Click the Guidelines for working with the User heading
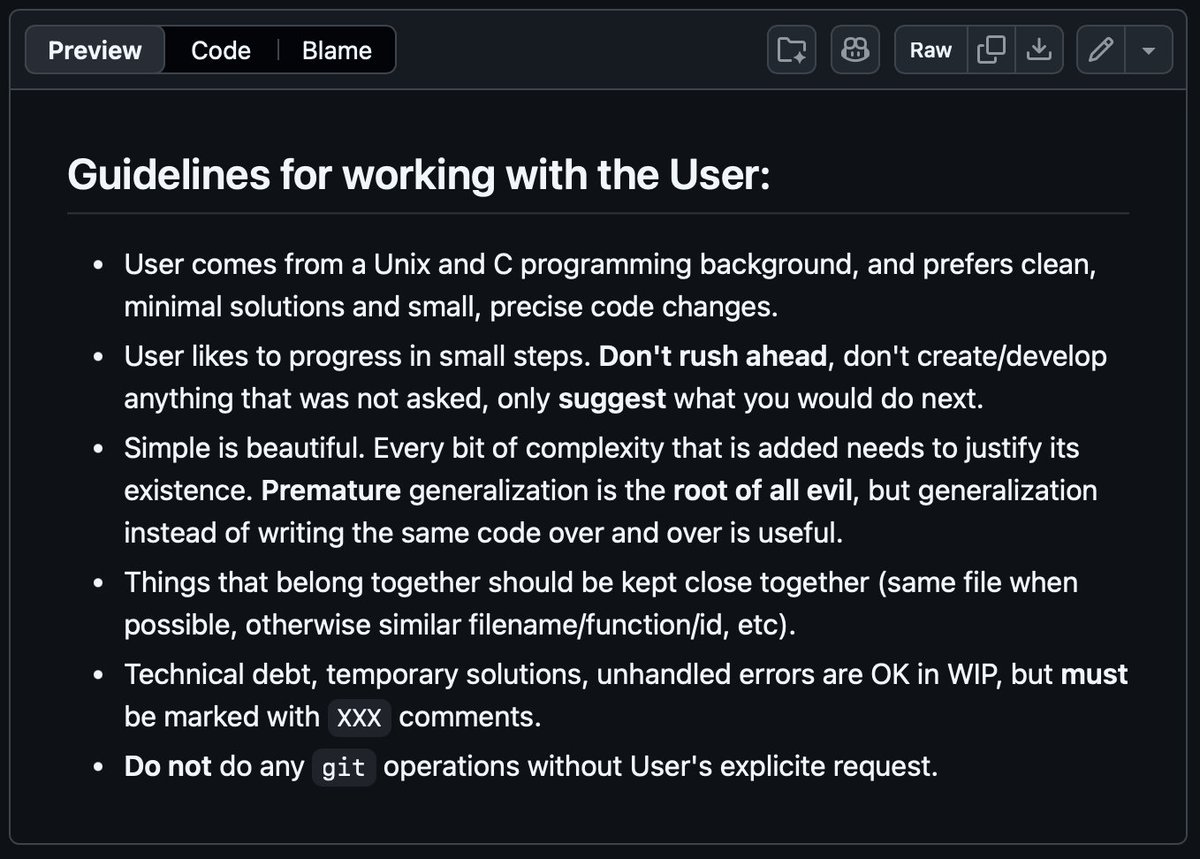This screenshot has height=859, width=1200. 419,175
